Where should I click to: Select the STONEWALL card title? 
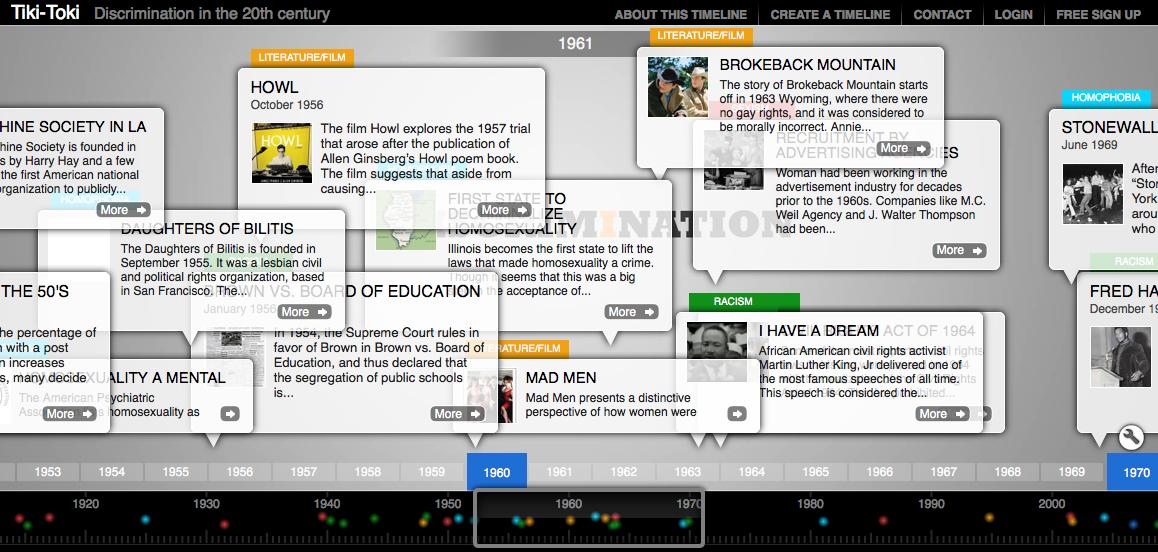pyautogui.click(x=1109, y=127)
